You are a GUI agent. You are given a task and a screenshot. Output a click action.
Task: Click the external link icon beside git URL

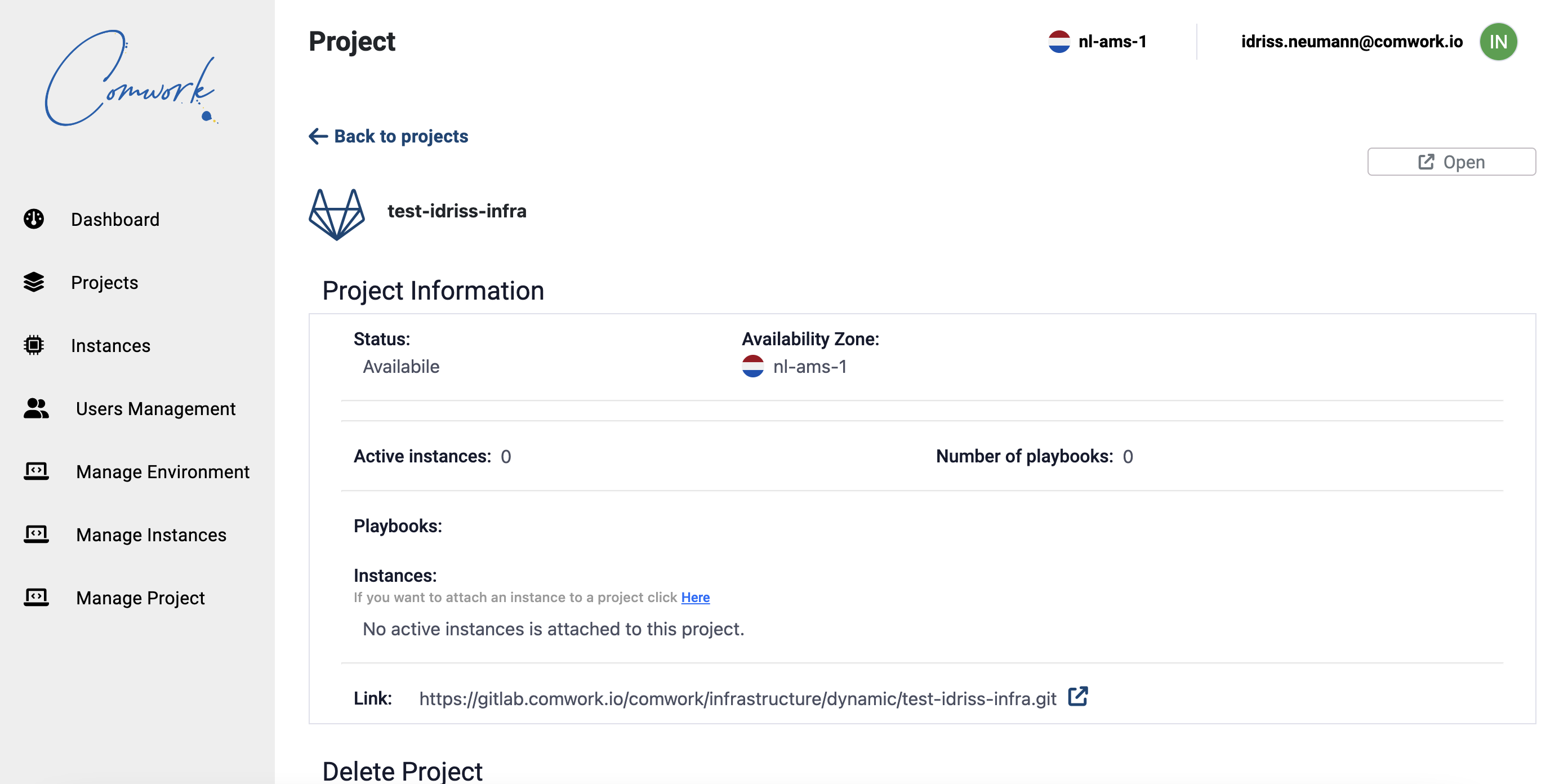(1078, 697)
